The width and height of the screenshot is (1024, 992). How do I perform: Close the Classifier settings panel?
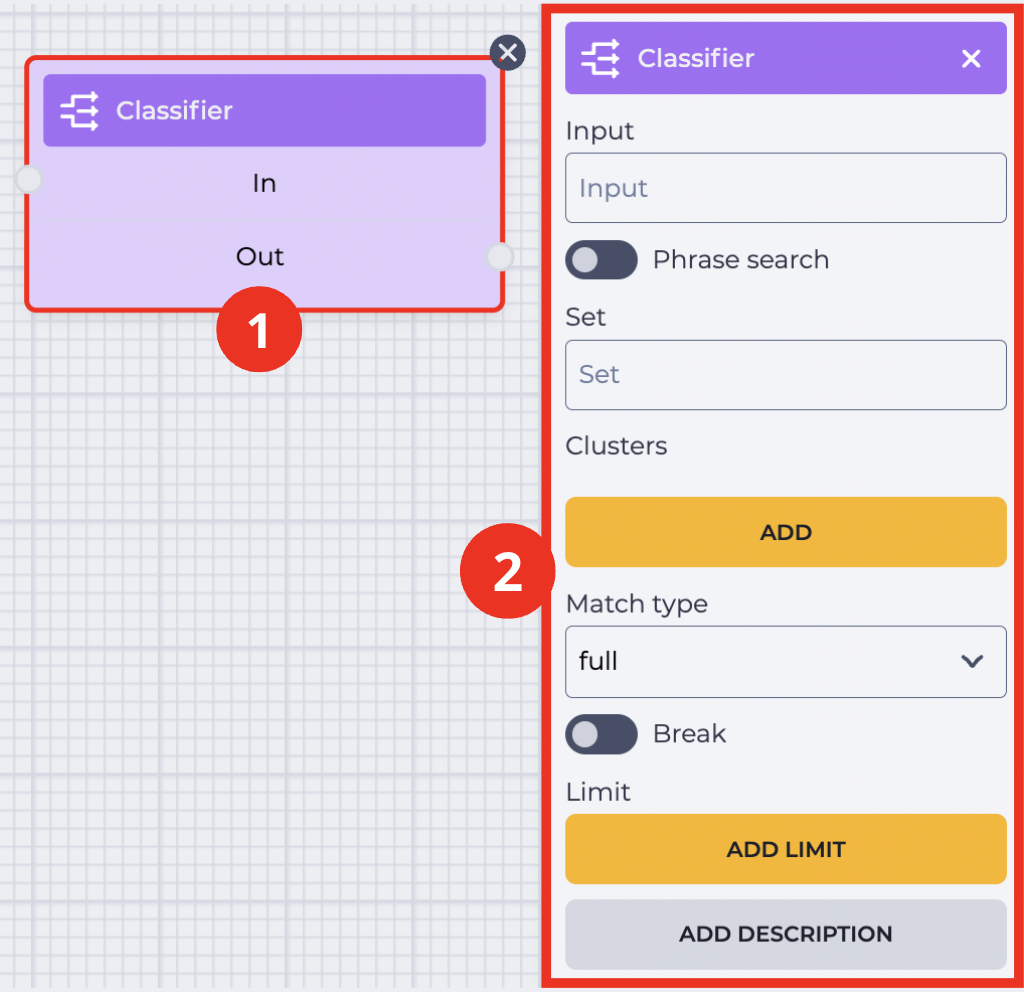[971, 59]
